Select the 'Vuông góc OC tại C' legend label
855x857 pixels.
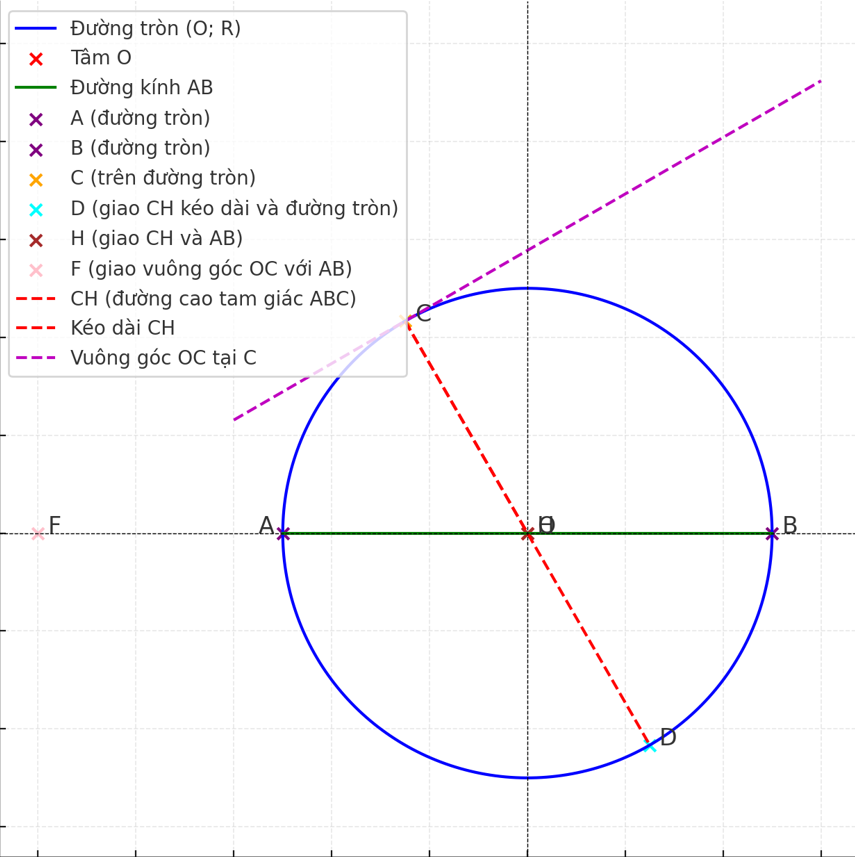163,358
